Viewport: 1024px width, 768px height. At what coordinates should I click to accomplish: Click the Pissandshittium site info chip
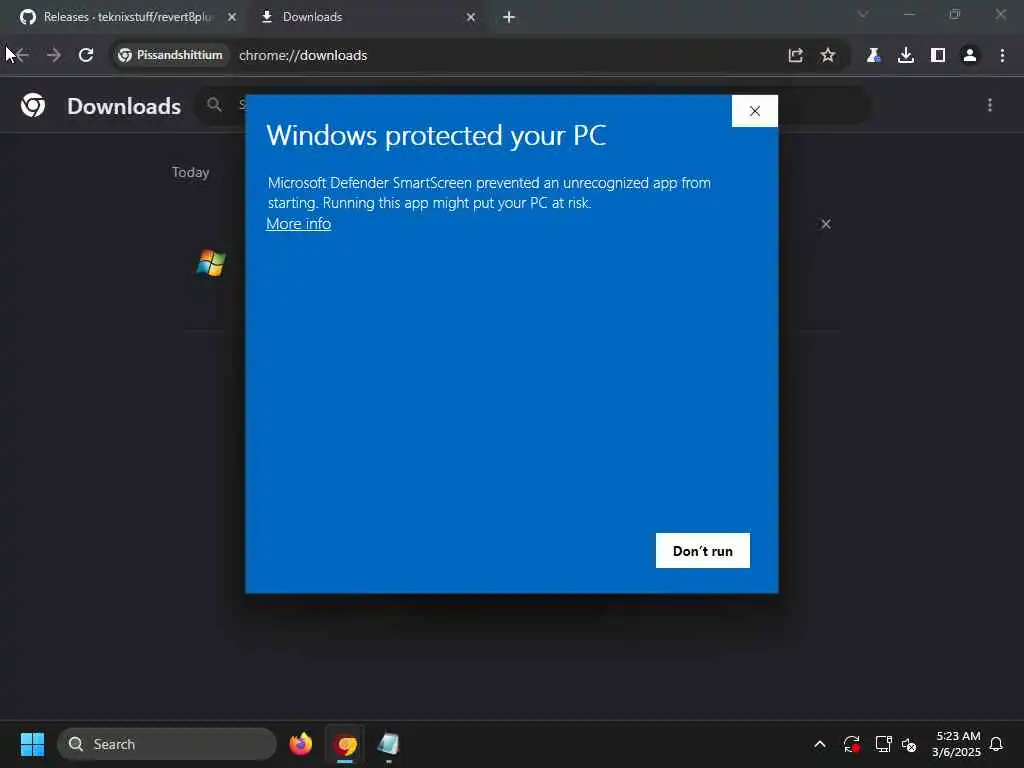[170, 56]
